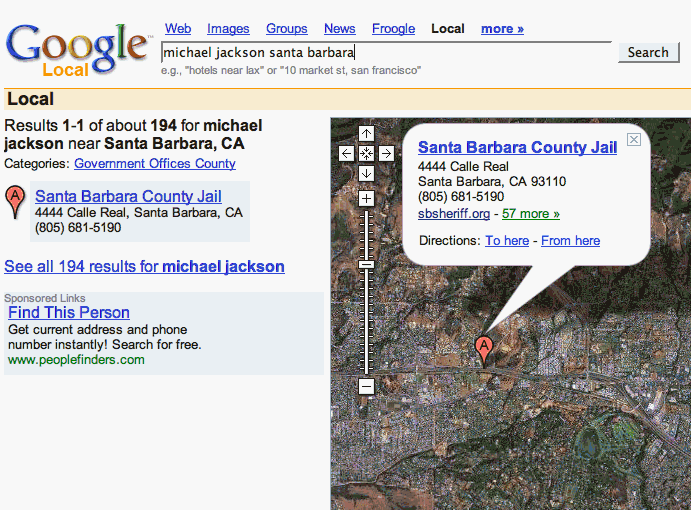Click the 'Sponsored Links' label
Screen dimensions: 691x510
pos(45,298)
